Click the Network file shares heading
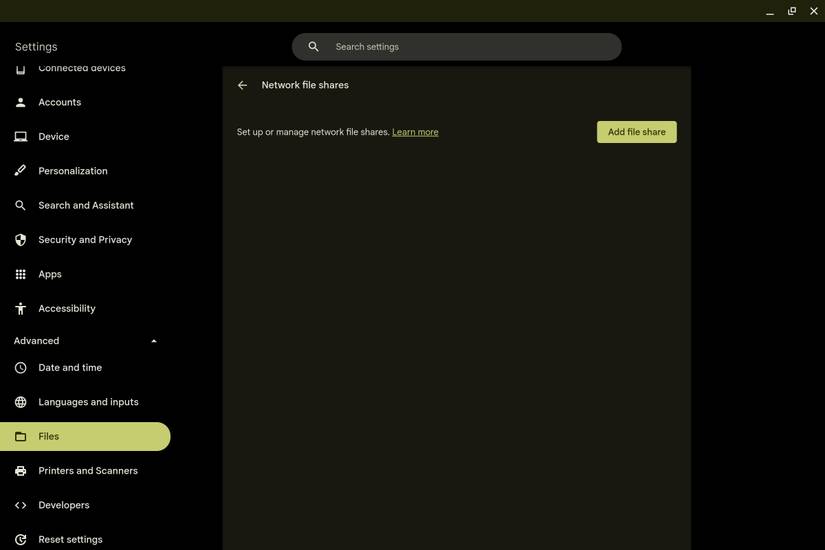Viewport: 825px width, 550px height. tap(305, 85)
